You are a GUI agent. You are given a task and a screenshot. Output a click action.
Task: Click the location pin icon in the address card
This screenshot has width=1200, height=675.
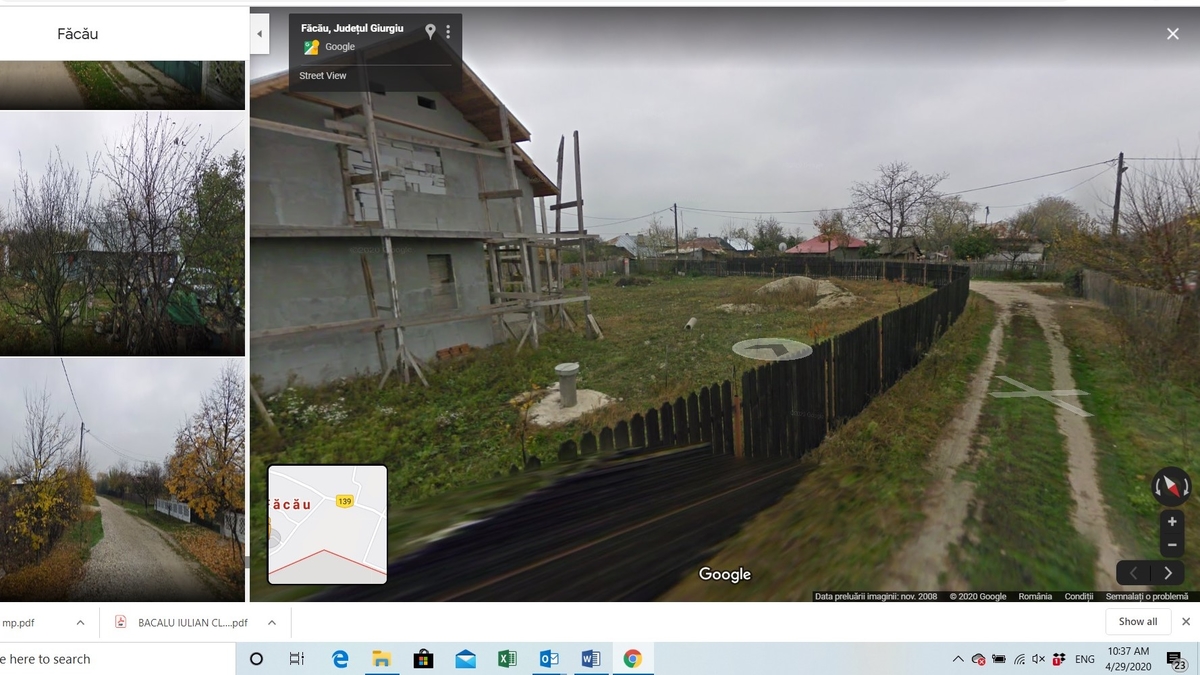(x=430, y=32)
